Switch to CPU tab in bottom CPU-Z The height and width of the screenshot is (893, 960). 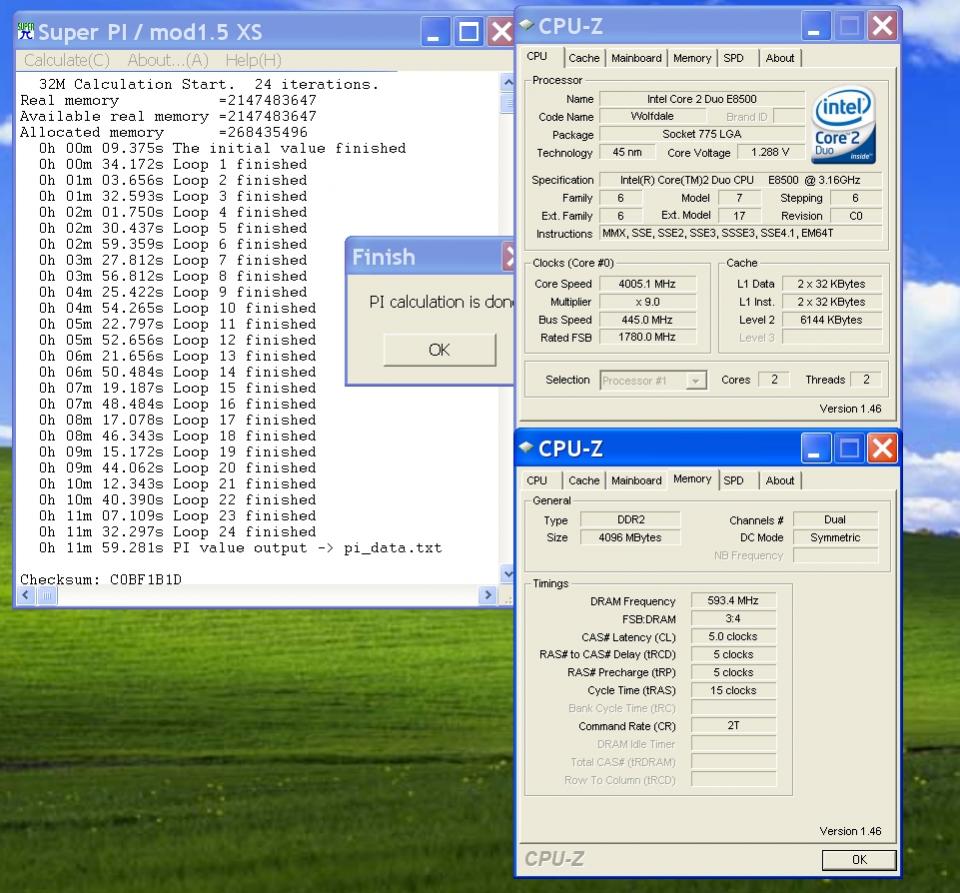(537, 481)
